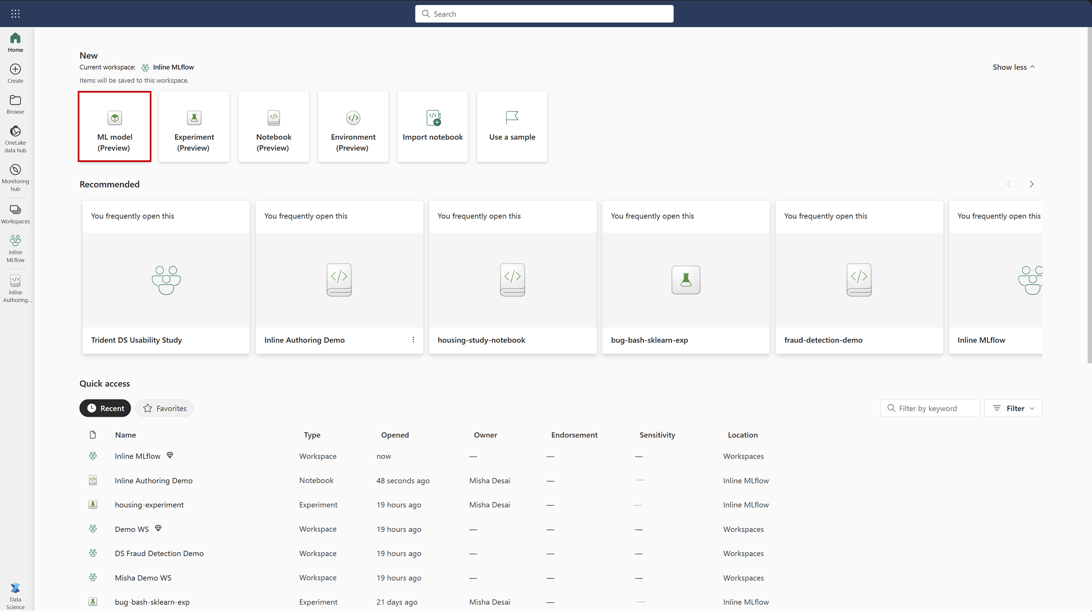Click the file type icon in table header
The image size is (1092, 612).
pos(93,435)
